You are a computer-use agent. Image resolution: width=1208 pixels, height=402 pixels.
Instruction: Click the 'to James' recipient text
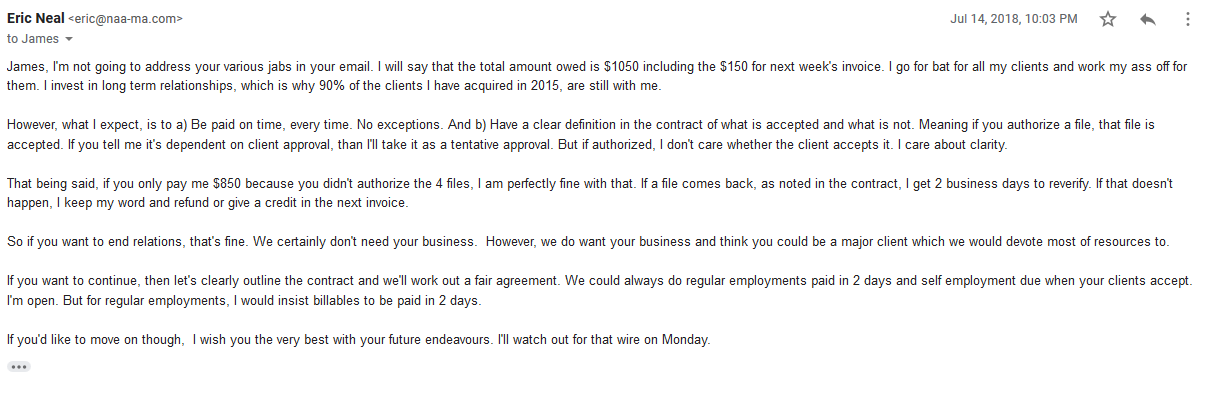pyautogui.click(x=33, y=39)
